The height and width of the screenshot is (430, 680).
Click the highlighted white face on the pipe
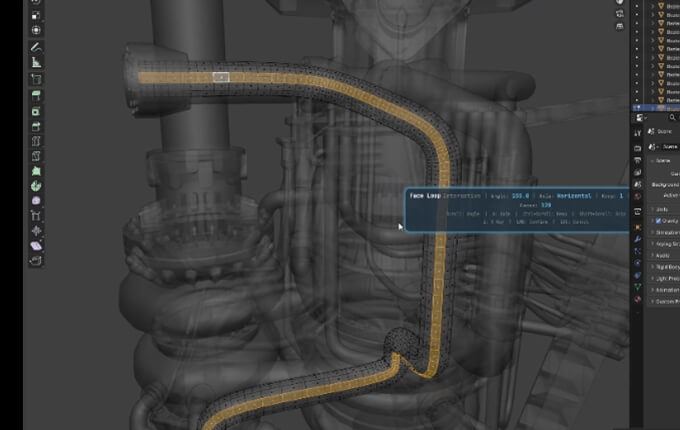coord(222,77)
